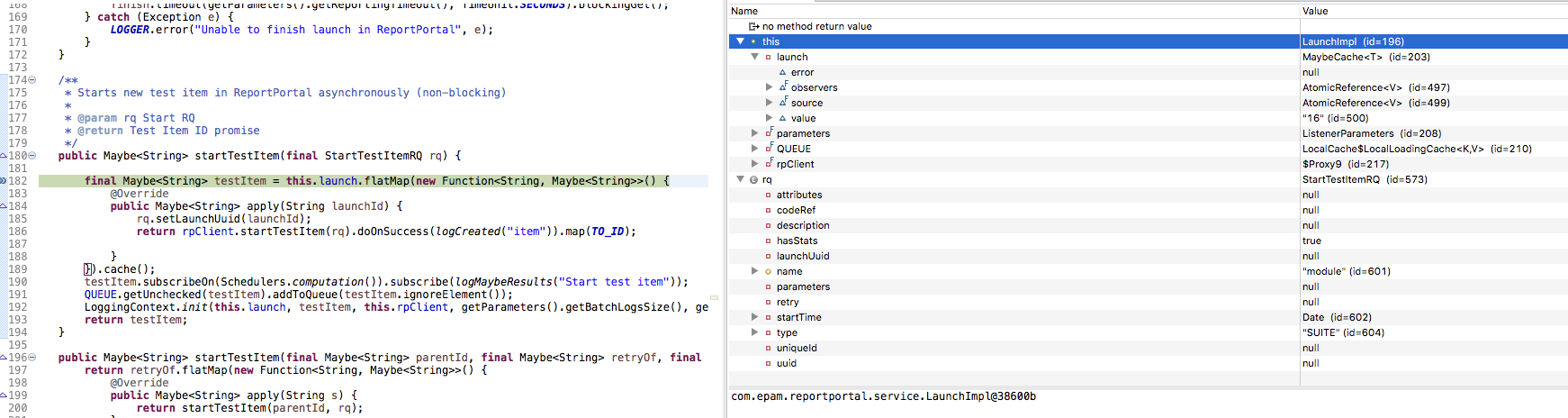Click the value '$Proxy9 (id=217)'

1346,164
